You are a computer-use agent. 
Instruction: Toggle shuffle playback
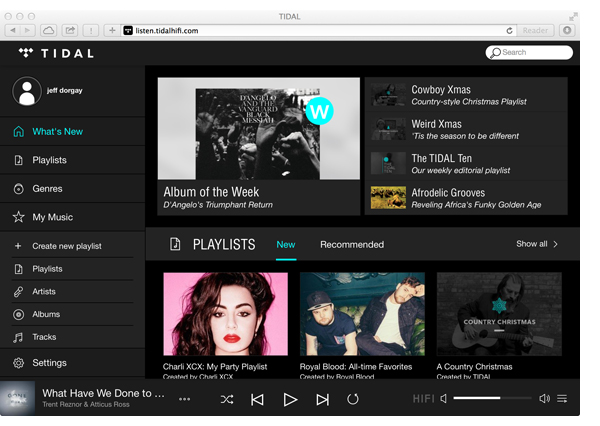click(x=227, y=400)
